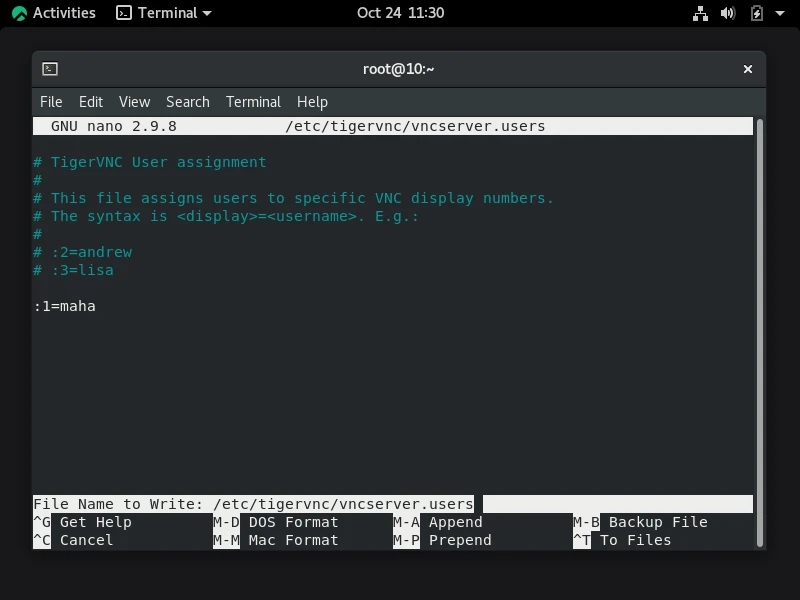This screenshot has height=600, width=800.
Task: Open the View menu
Action: coord(134,101)
